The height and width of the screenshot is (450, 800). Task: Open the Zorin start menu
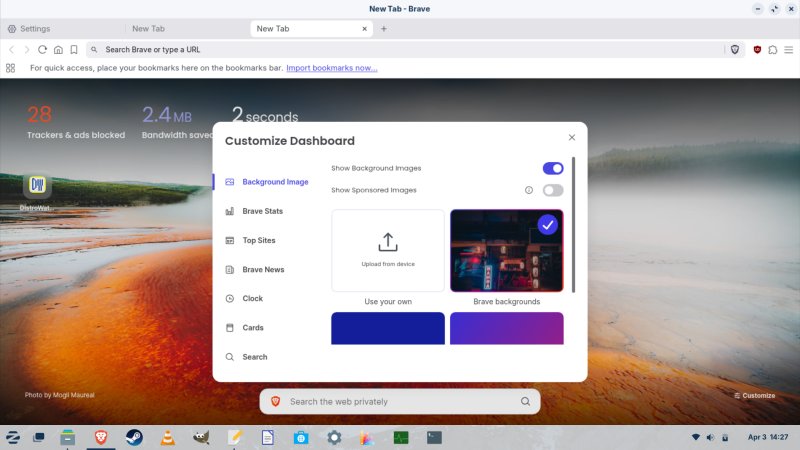tap(13, 437)
